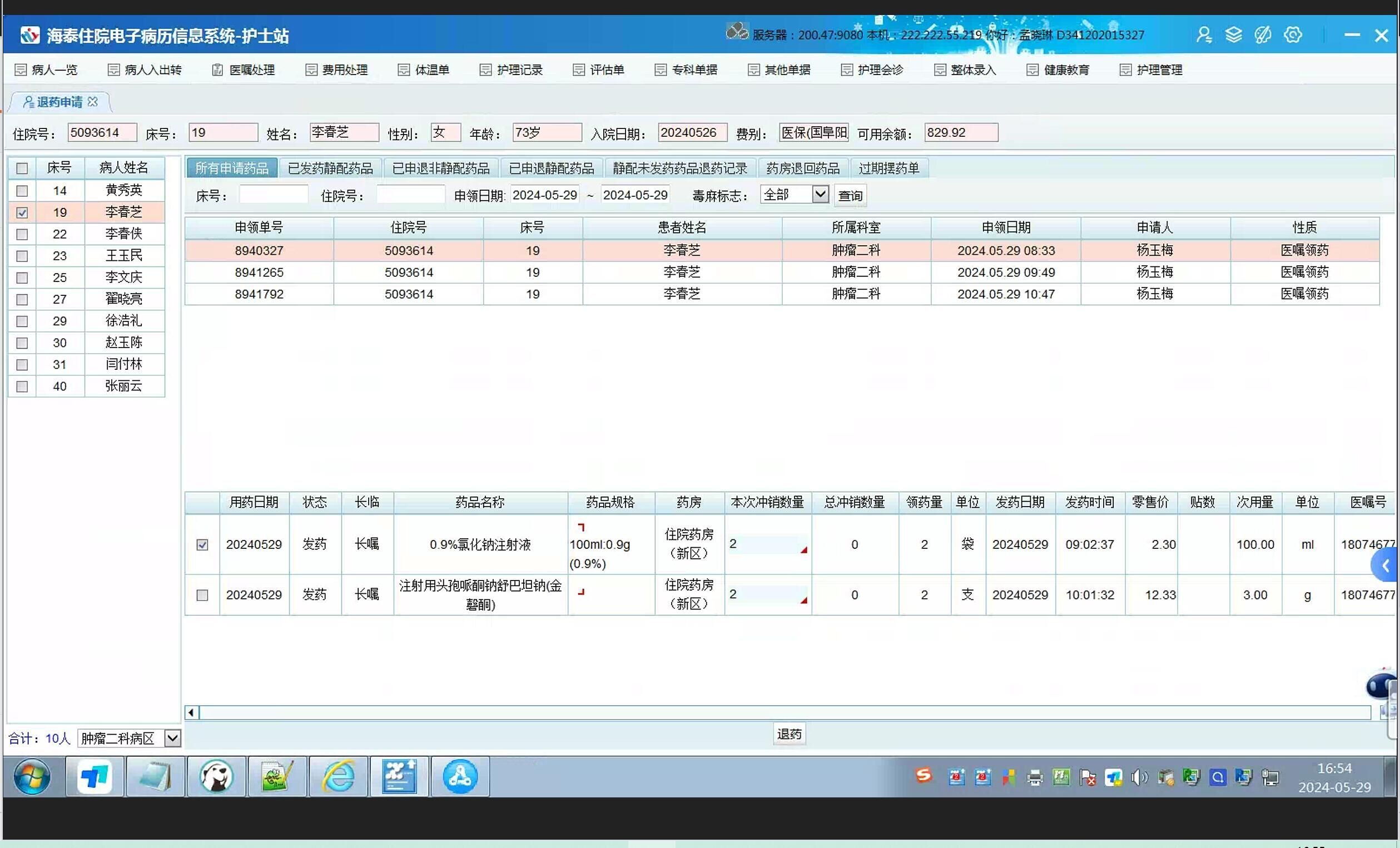Click the skin theme leaf icon
This screenshot has width=1400, height=848.
tap(1263, 35)
